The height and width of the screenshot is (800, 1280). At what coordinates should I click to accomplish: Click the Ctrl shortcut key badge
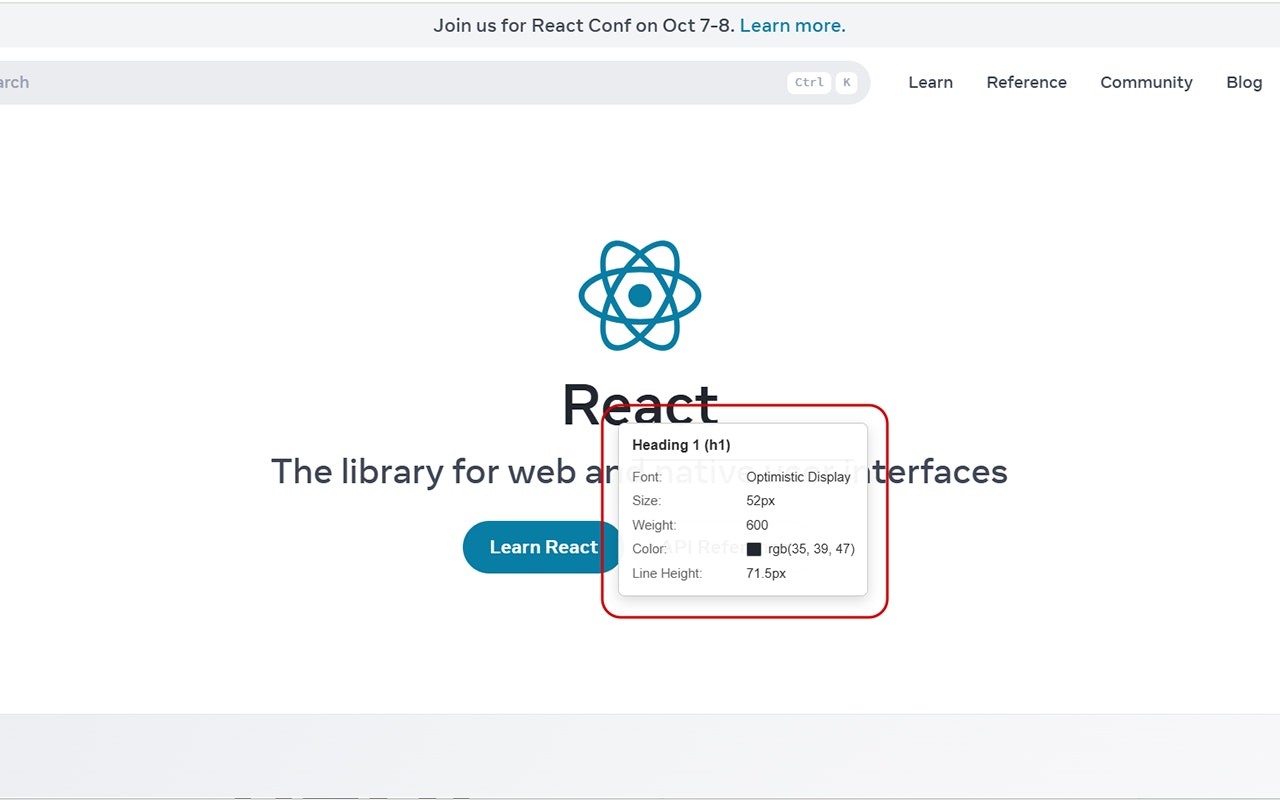[x=809, y=82]
